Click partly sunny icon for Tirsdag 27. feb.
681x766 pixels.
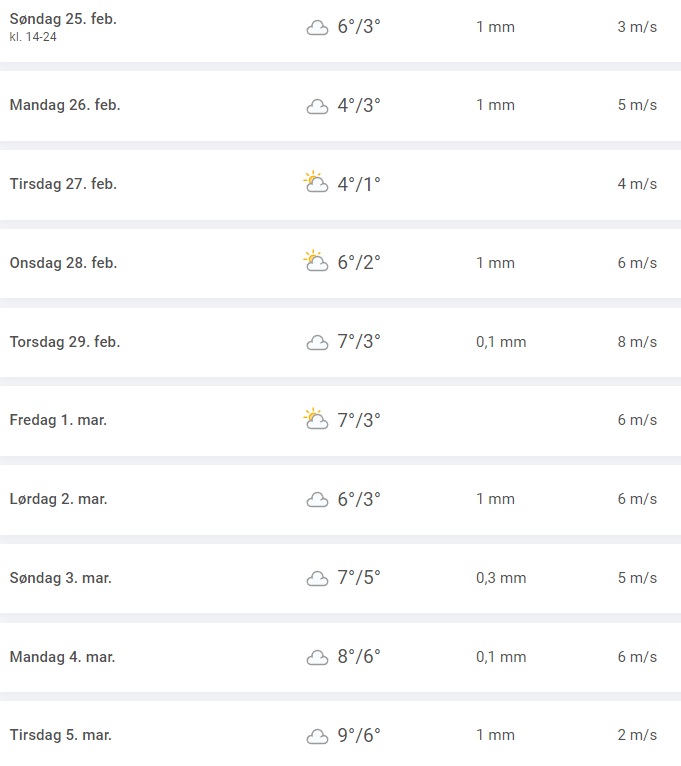click(x=316, y=183)
